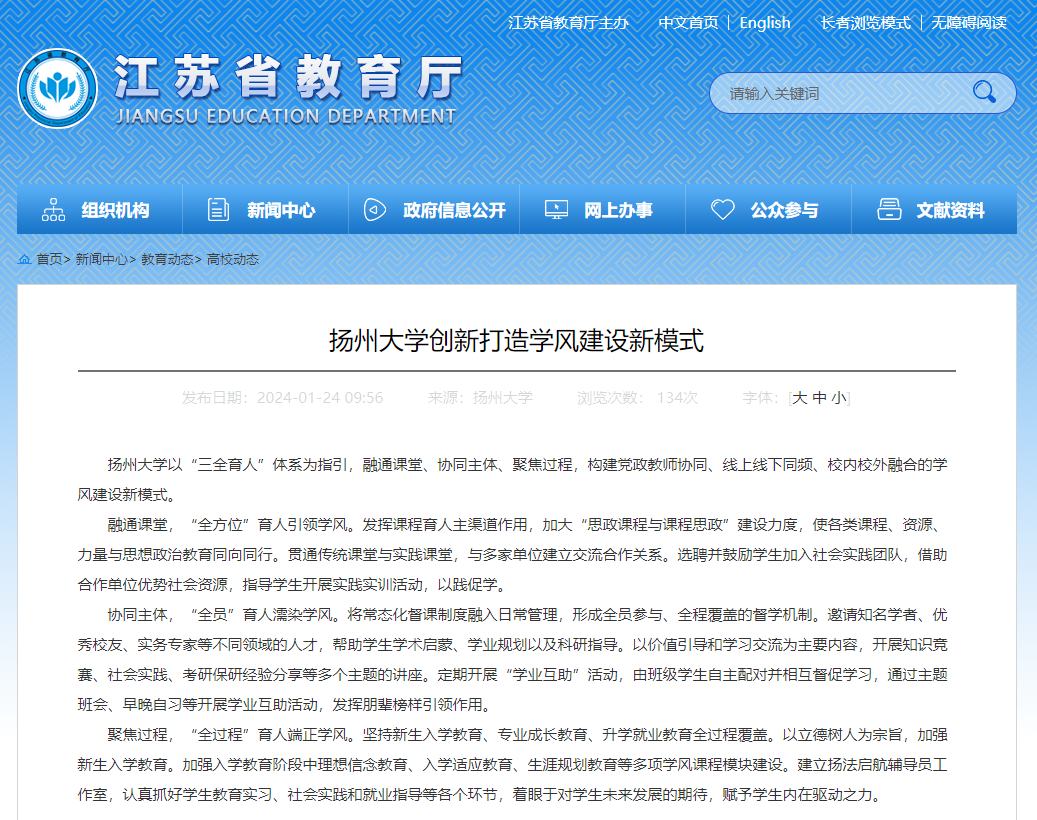Click the icon beside 政府信息公开

click(x=375, y=210)
